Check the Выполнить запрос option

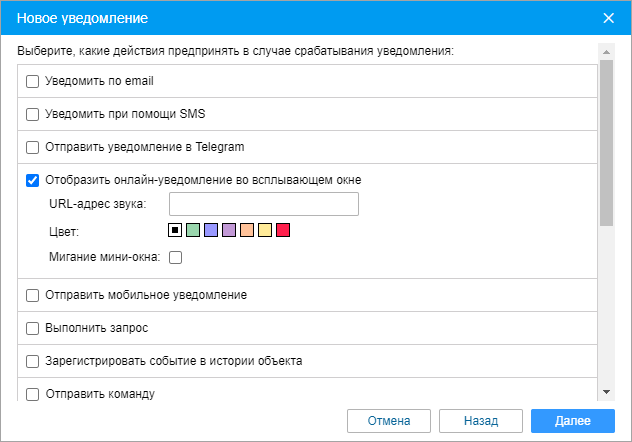pyautogui.click(x=32, y=328)
